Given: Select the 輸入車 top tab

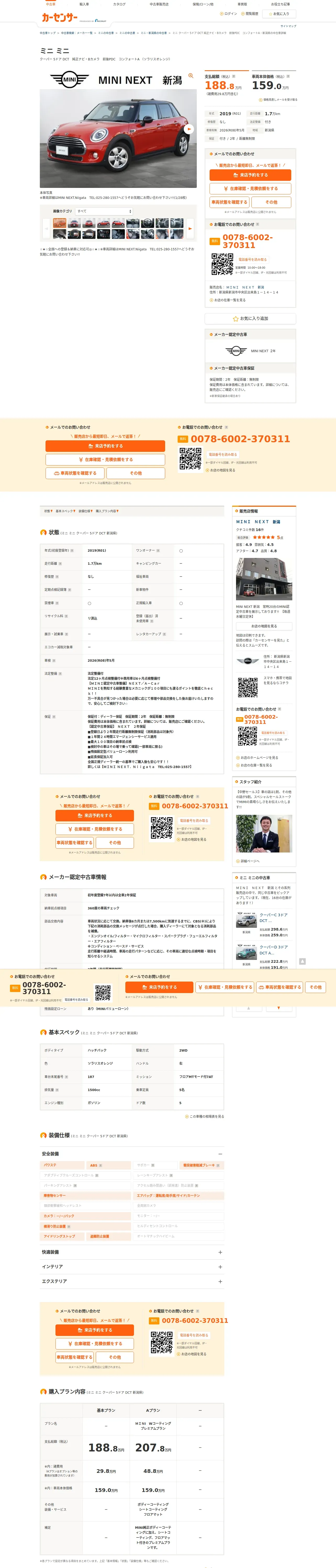Looking at the screenshot, I should pos(84,4).
